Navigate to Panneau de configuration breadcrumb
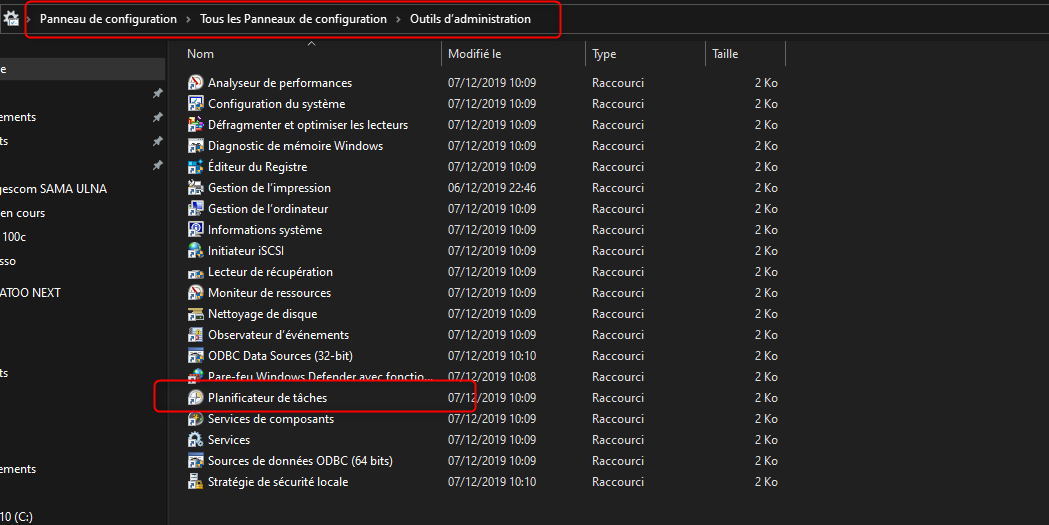Viewport: 1049px width, 525px height. coord(108,19)
